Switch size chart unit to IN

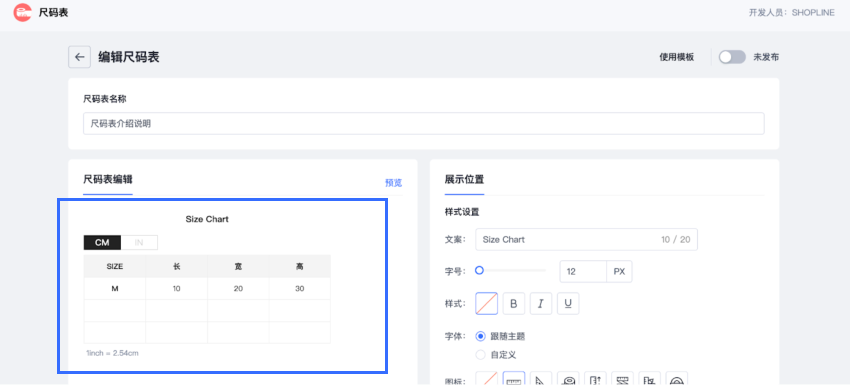pos(139,242)
